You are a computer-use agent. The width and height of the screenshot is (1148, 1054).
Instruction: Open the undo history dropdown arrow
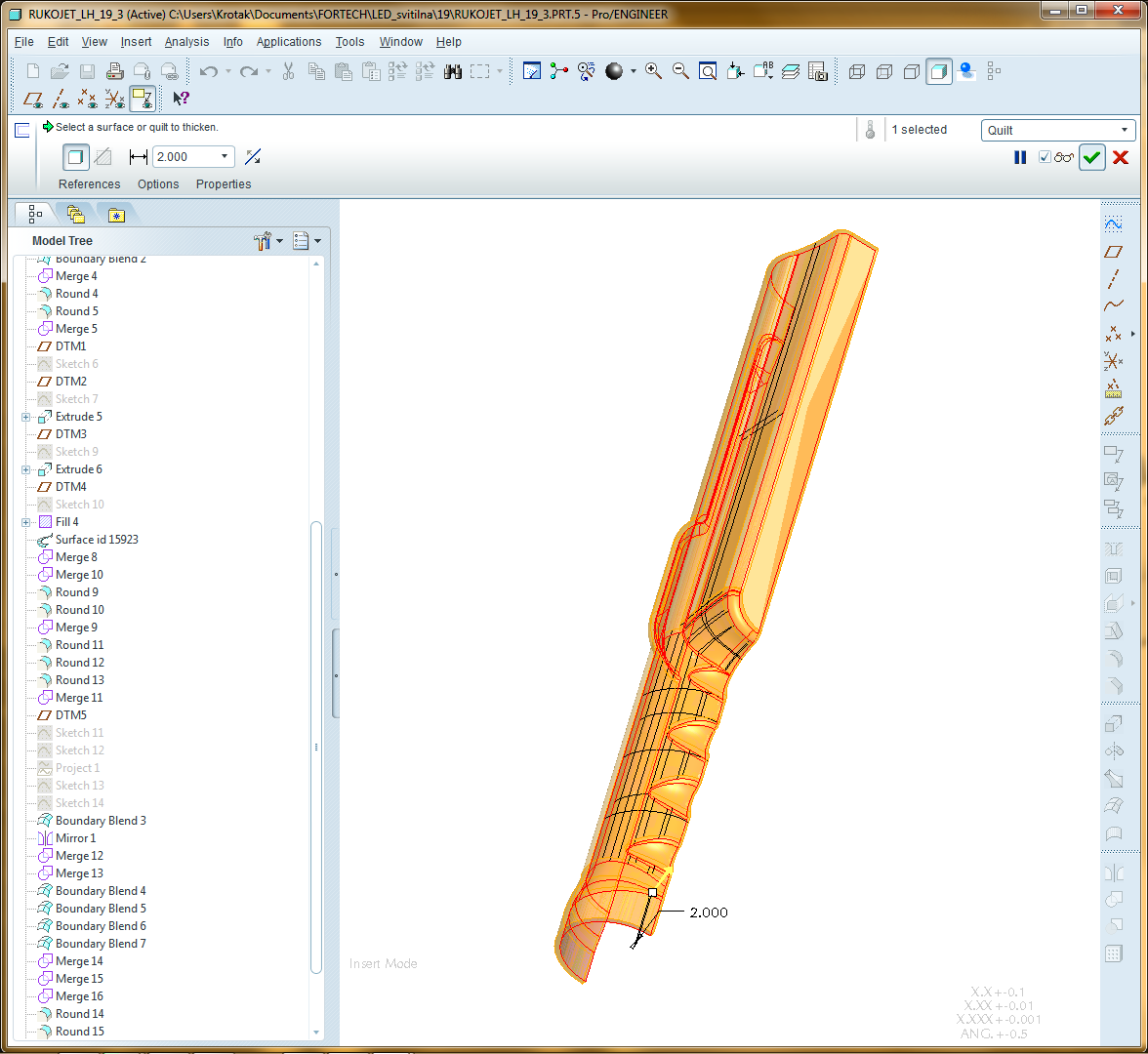[227, 71]
